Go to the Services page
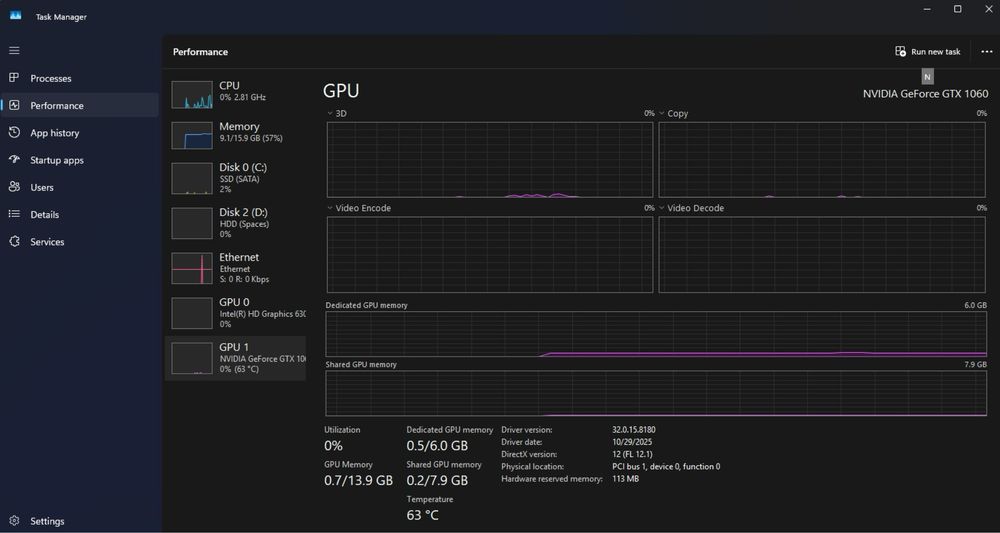 80,242
